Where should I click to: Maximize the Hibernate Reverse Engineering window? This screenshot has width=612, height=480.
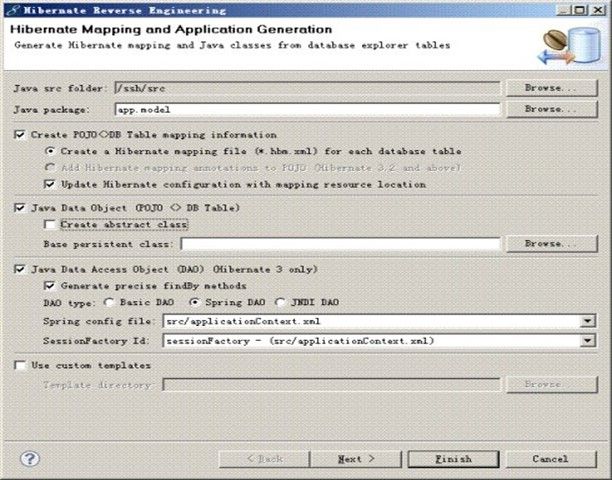(580, 10)
